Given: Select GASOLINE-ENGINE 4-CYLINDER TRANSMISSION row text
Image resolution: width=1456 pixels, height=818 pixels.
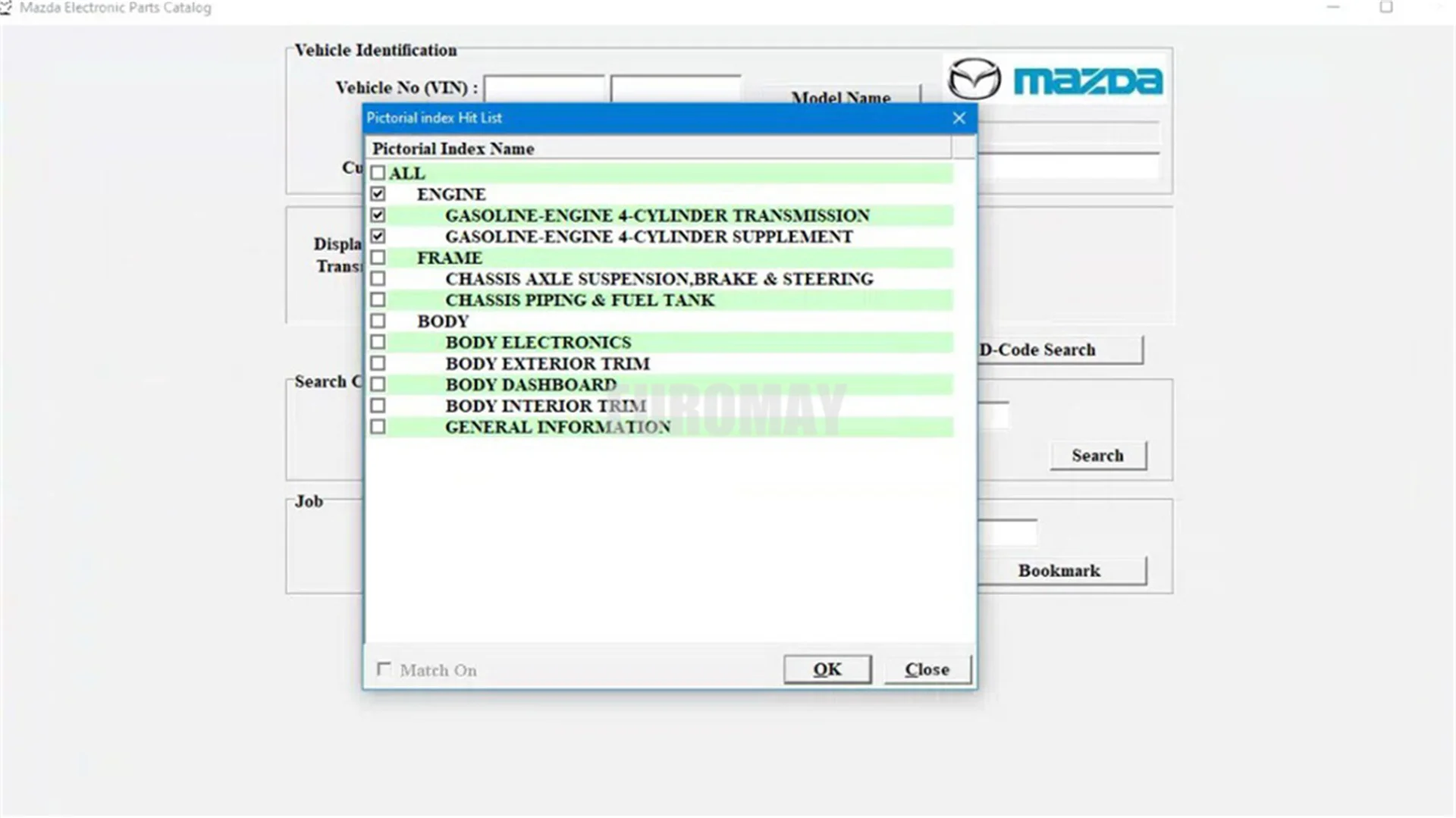Looking at the screenshot, I should pos(657,215).
